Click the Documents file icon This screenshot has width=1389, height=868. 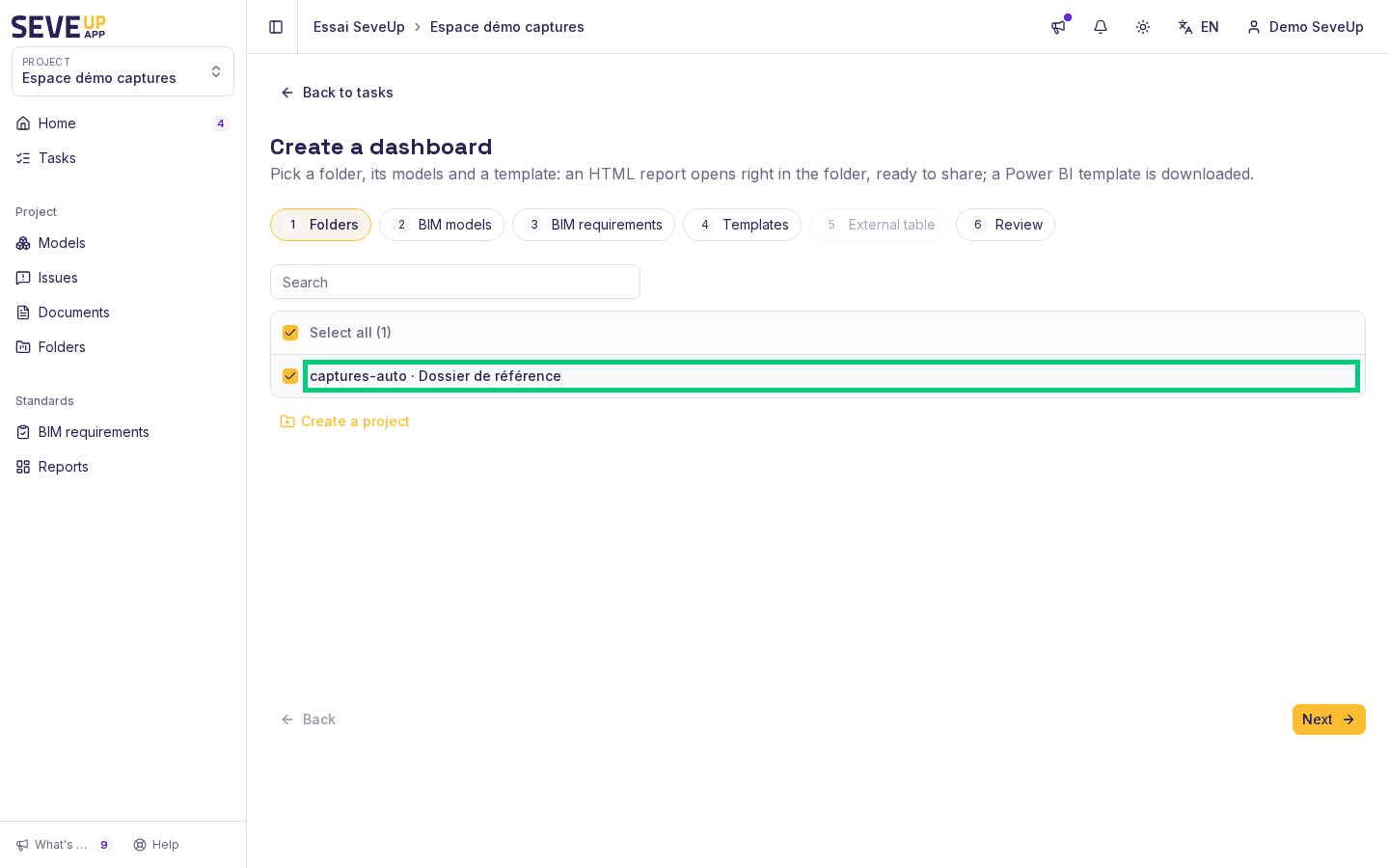[23, 312]
